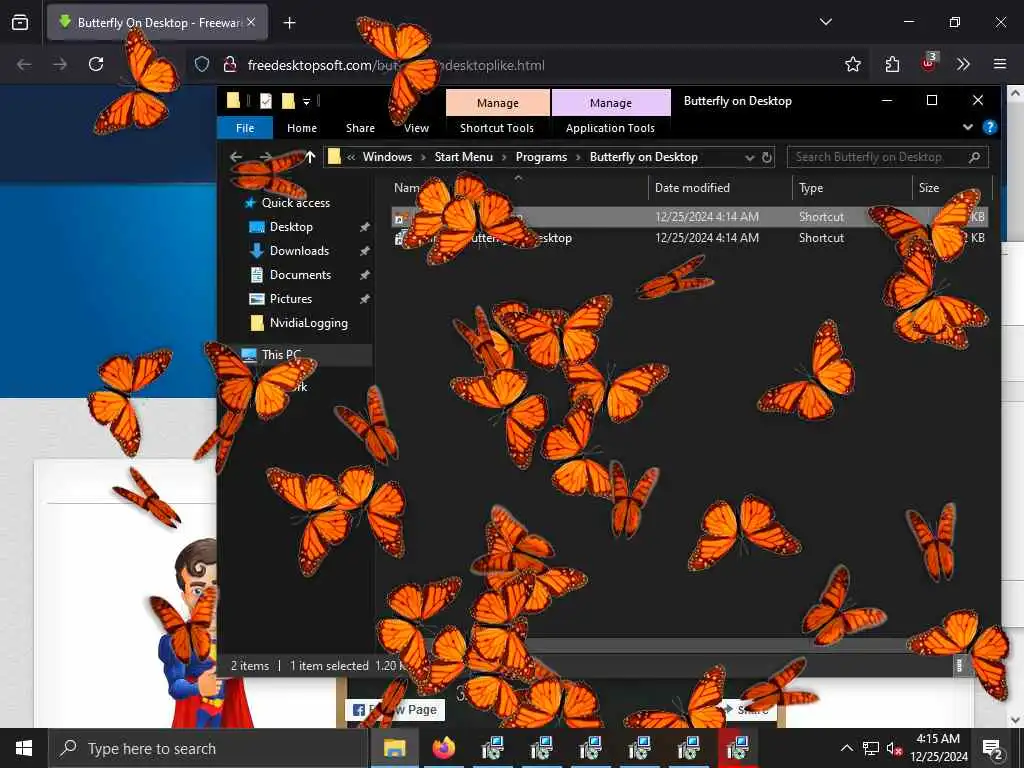Click Properties in Explorer quick access toolbar

(x=266, y=101)
